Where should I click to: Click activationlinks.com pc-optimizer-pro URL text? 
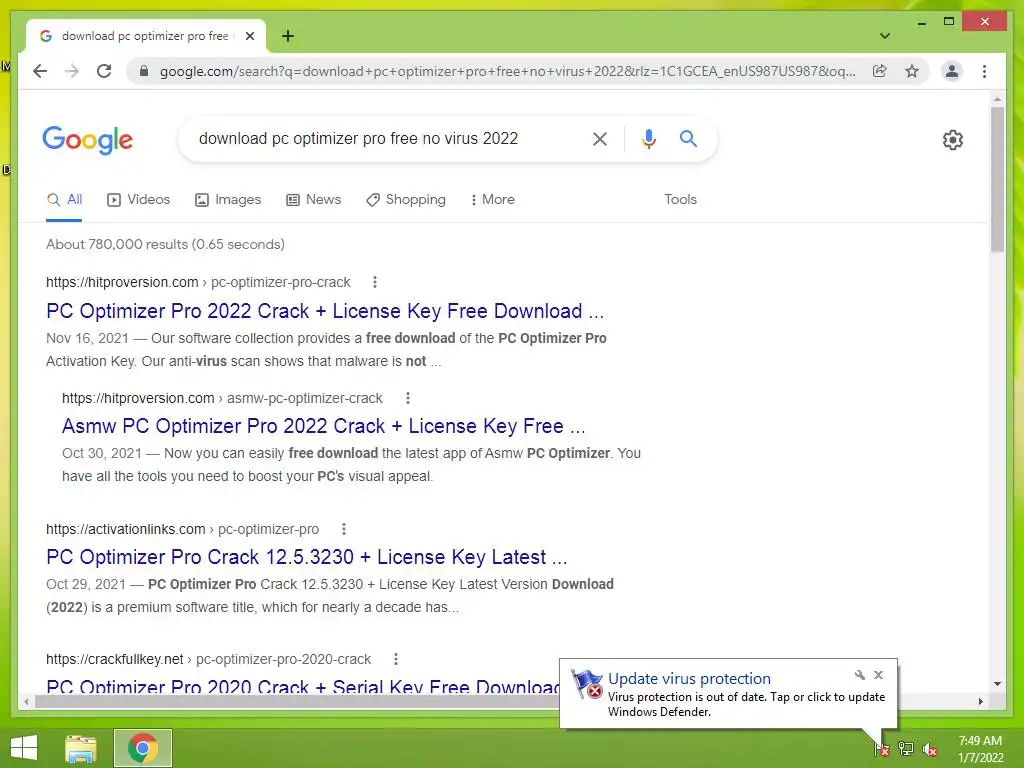click(x=182, y=529)
